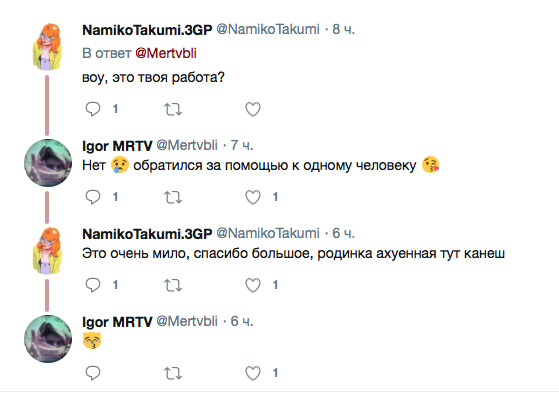Click Igor MRTV avatar on emoji tweet
The width and height of the screenshot is (559, 395).
pyautogui.click(x=48, y=339)
